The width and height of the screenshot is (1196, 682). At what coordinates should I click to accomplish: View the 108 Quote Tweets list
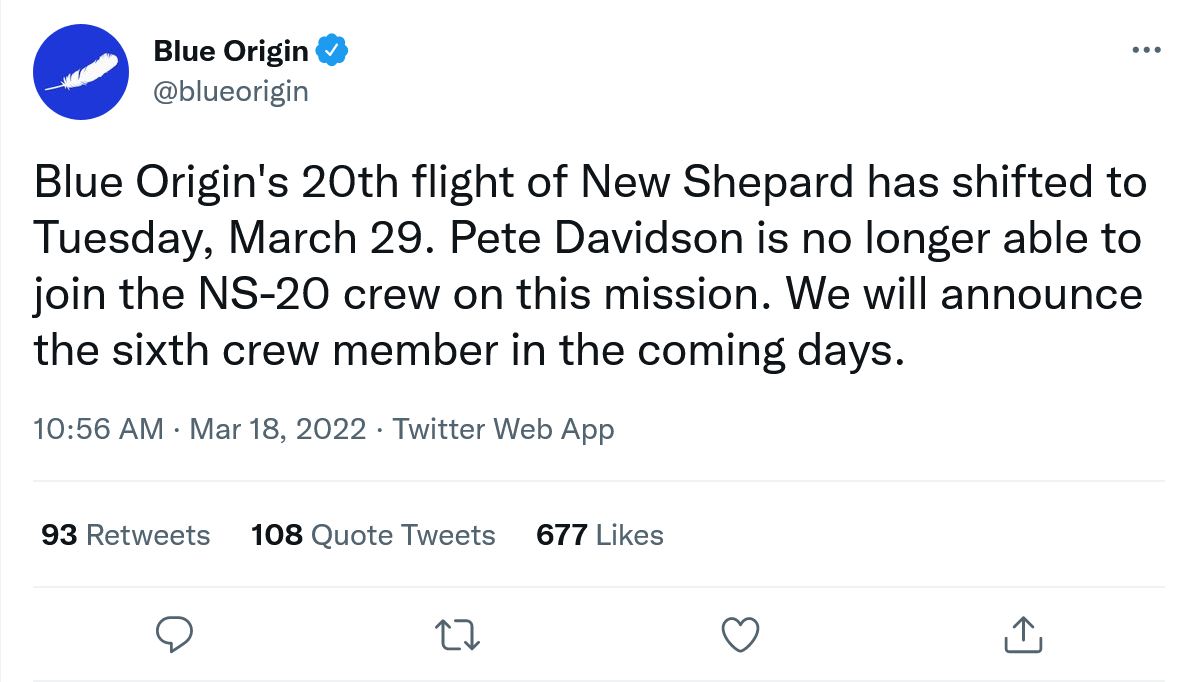coord(373,535)
